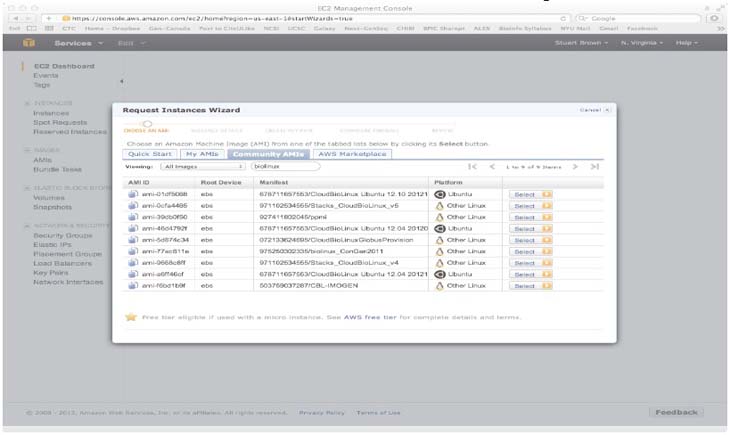The width and height of the screenshot is (730, 435).
Task: Click manifest text 503769037287/CBL-IMOGEN
Action: (309, 285)
